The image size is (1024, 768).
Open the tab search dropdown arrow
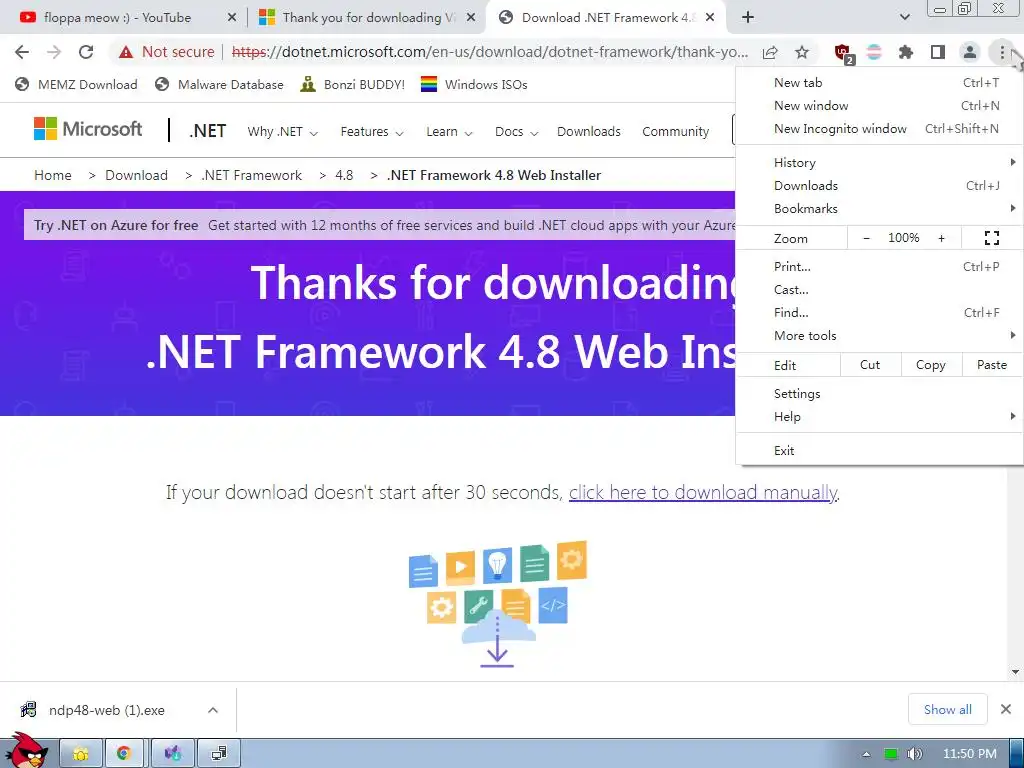point(904,18)
